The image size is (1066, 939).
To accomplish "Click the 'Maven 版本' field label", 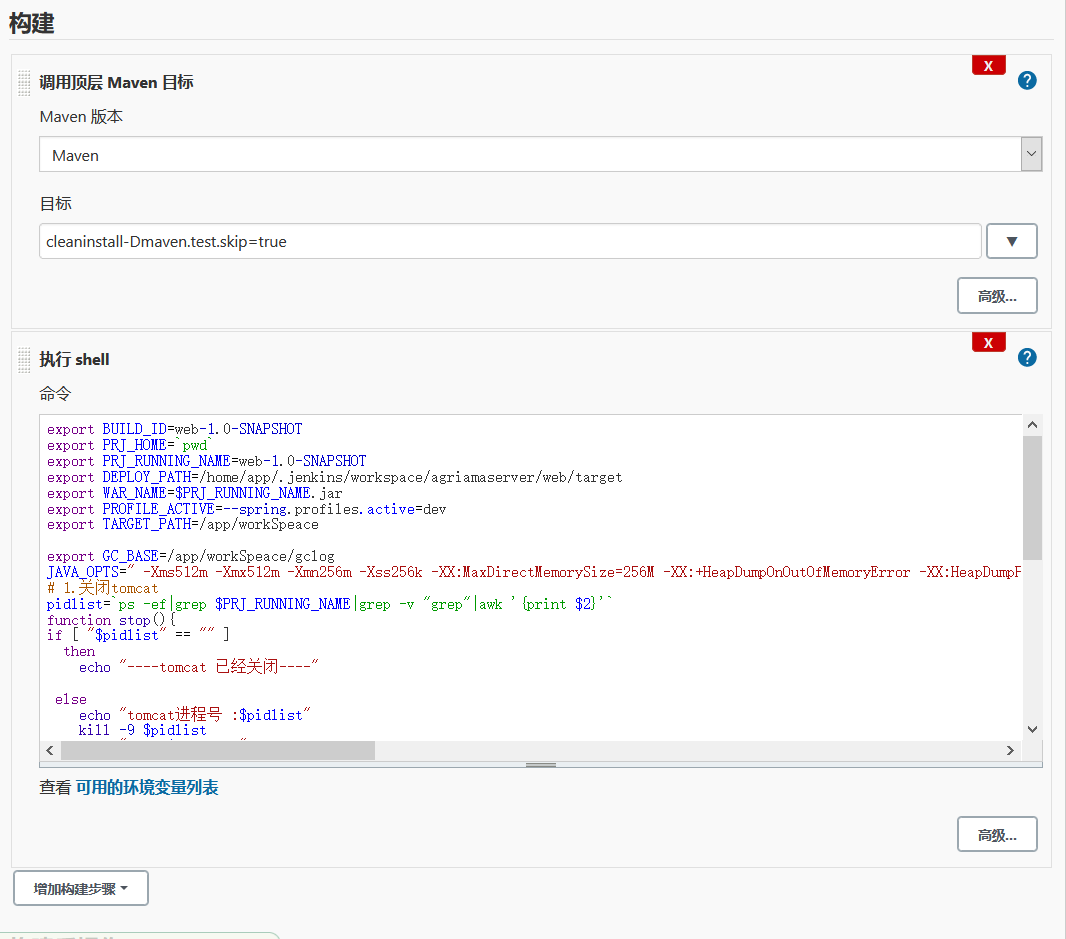I will pos(81,116).
